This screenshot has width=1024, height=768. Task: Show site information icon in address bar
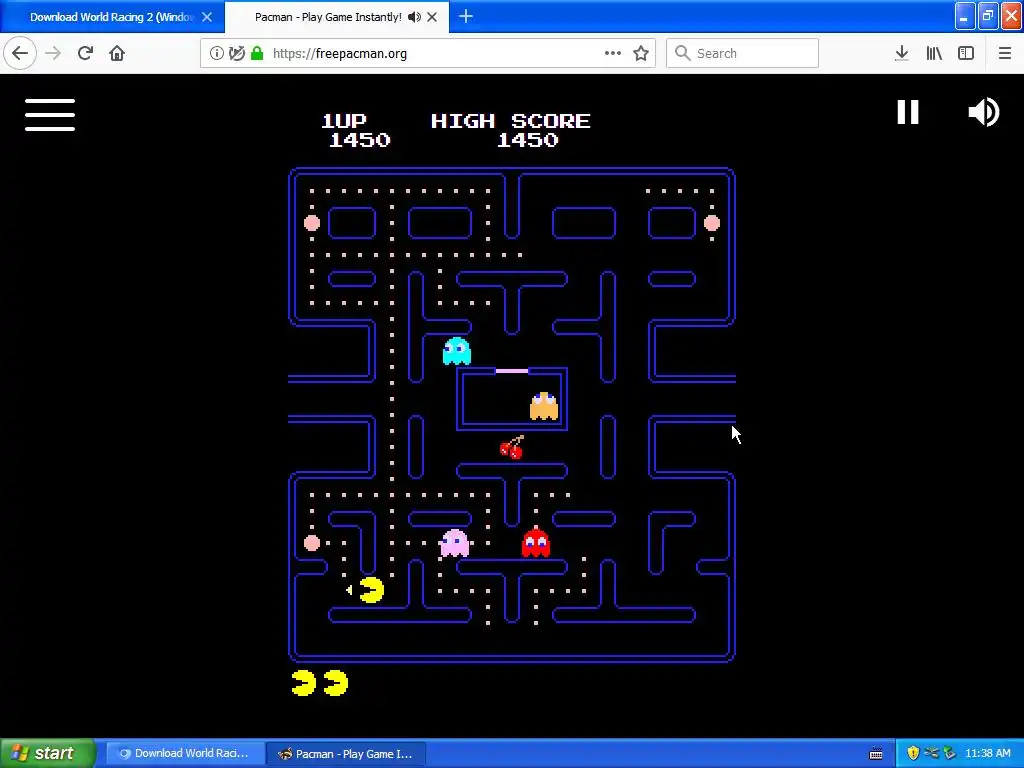click(x=216, y=53)
